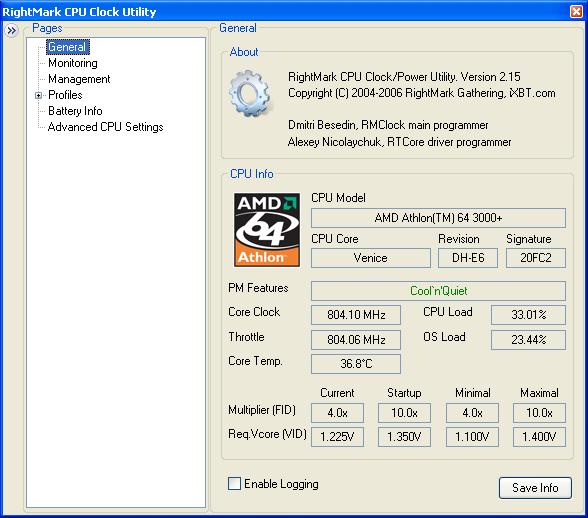Expand the Profiles tree node
Screen dimensions: 588x518
38,95
